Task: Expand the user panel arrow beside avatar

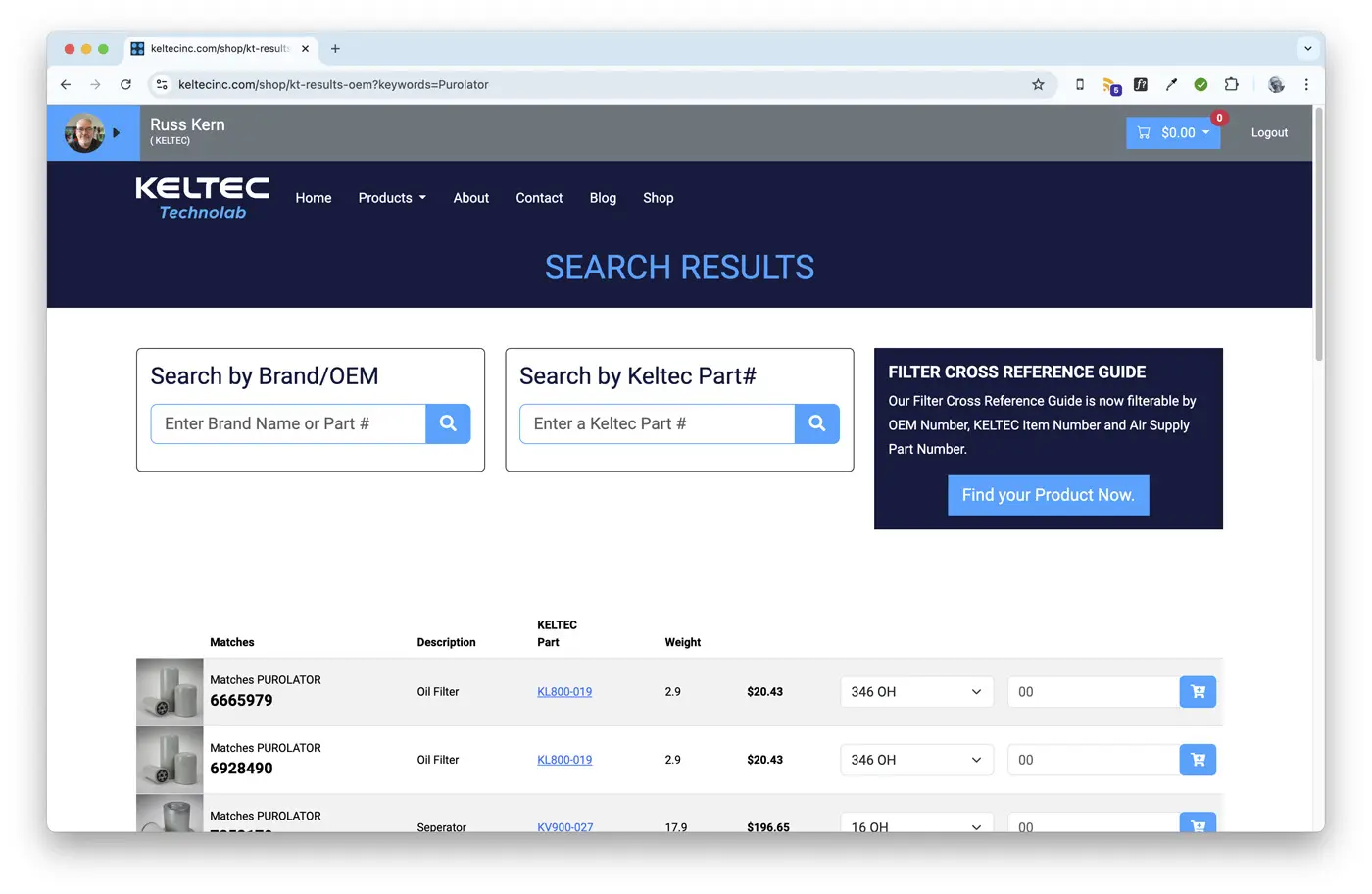Action: [117, 133]
